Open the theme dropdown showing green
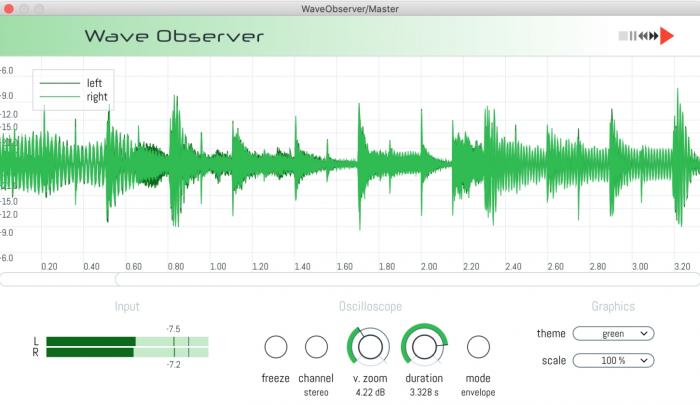Image resolution: width=700 pixels, height=405 pixels. 613,334
